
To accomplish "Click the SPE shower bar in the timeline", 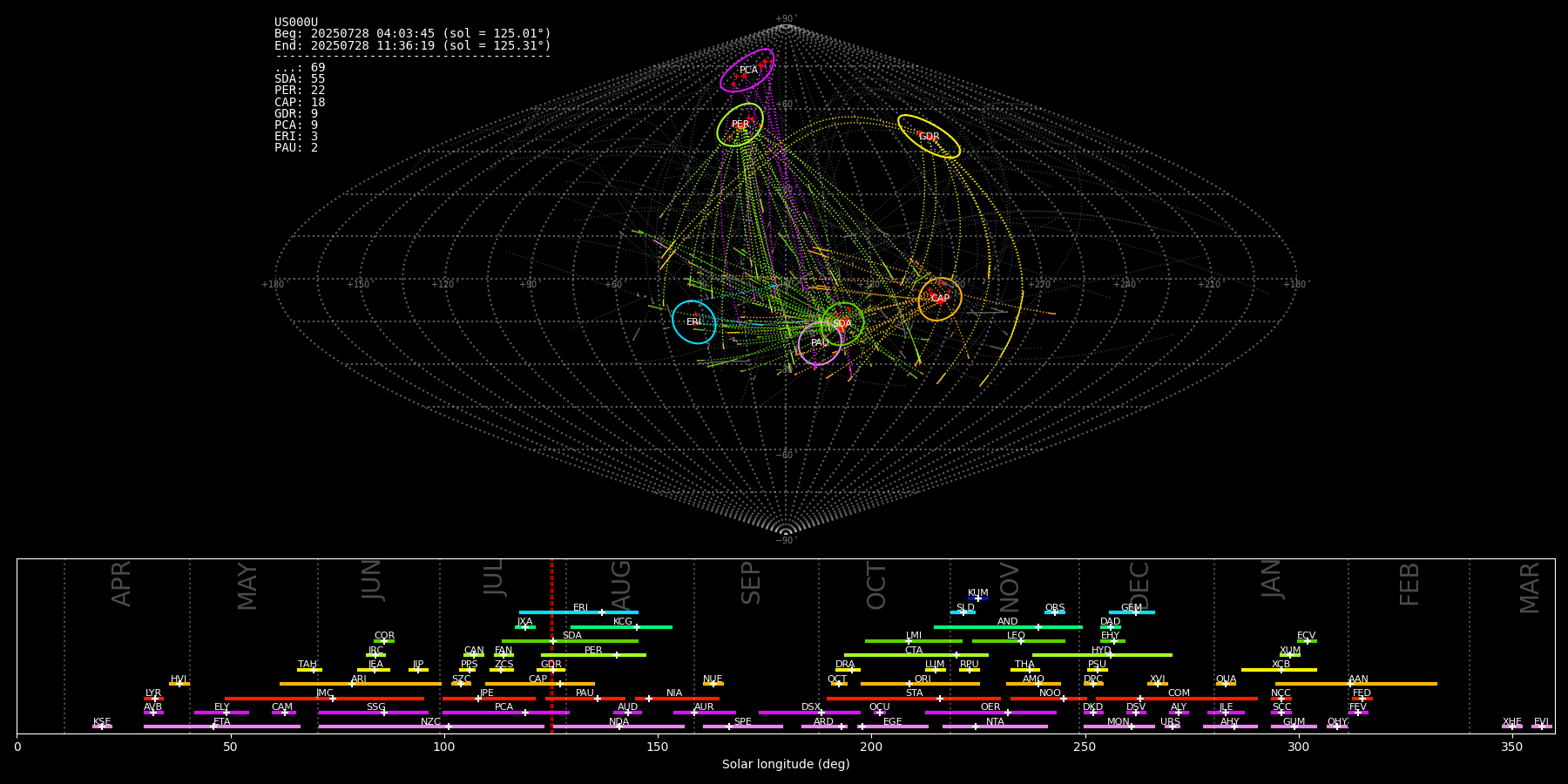I will tap(743, 727).
